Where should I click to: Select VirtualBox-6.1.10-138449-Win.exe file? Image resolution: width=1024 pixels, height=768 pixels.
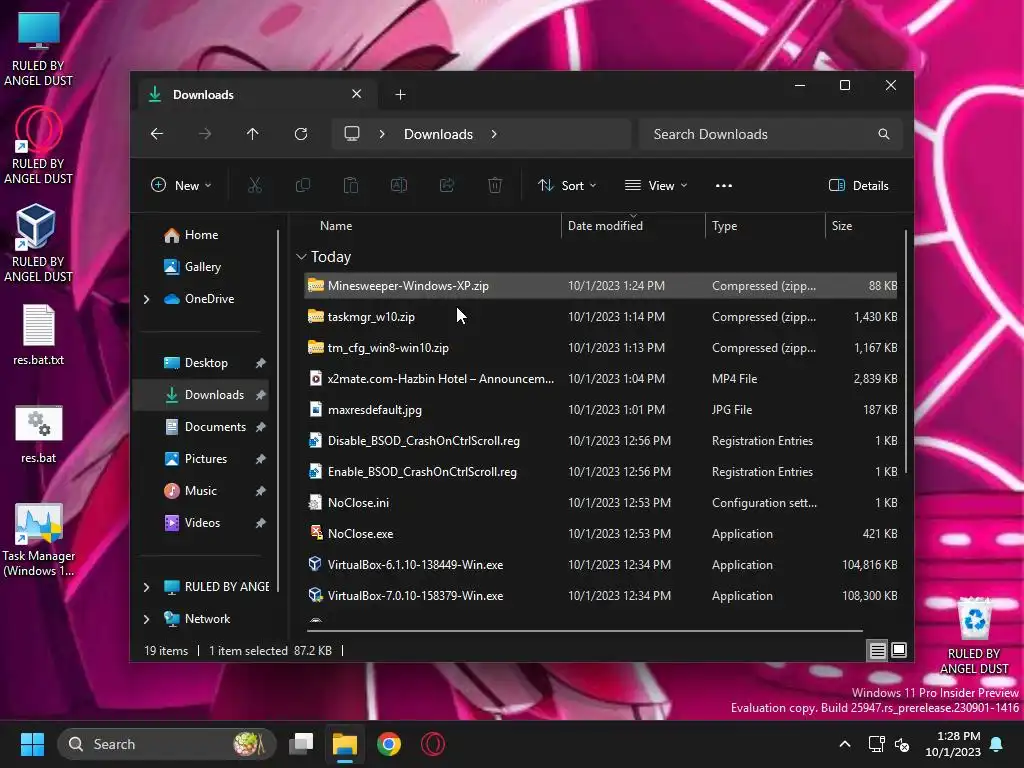[x=601, y=565]
